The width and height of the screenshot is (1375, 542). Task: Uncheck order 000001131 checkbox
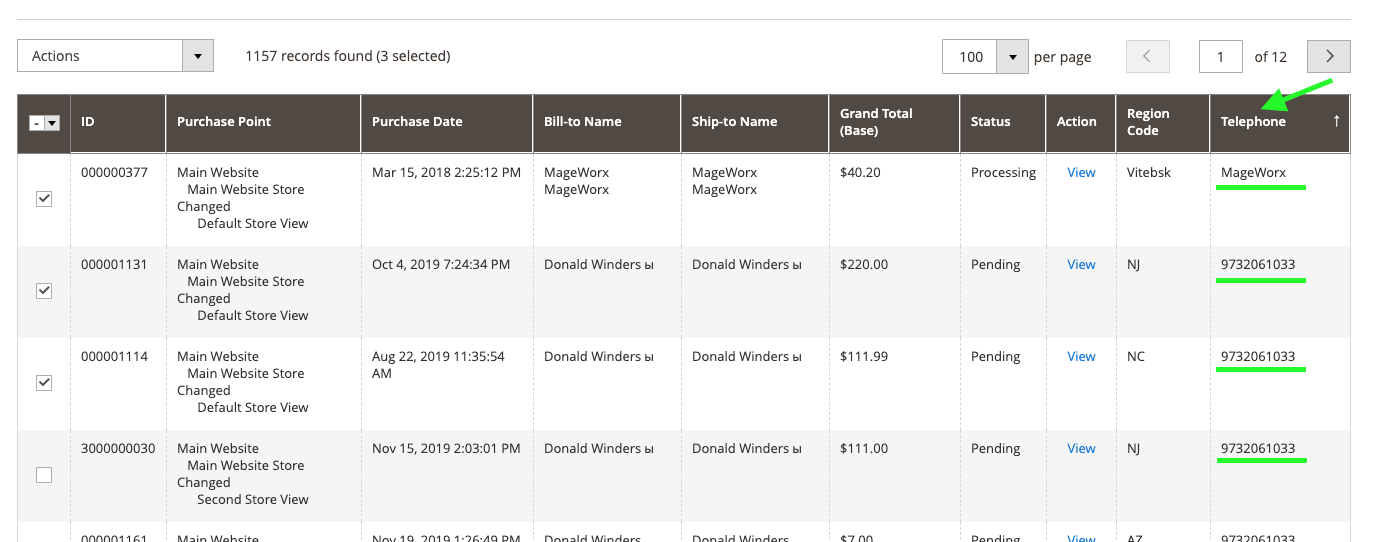click(x=44, y=291)
